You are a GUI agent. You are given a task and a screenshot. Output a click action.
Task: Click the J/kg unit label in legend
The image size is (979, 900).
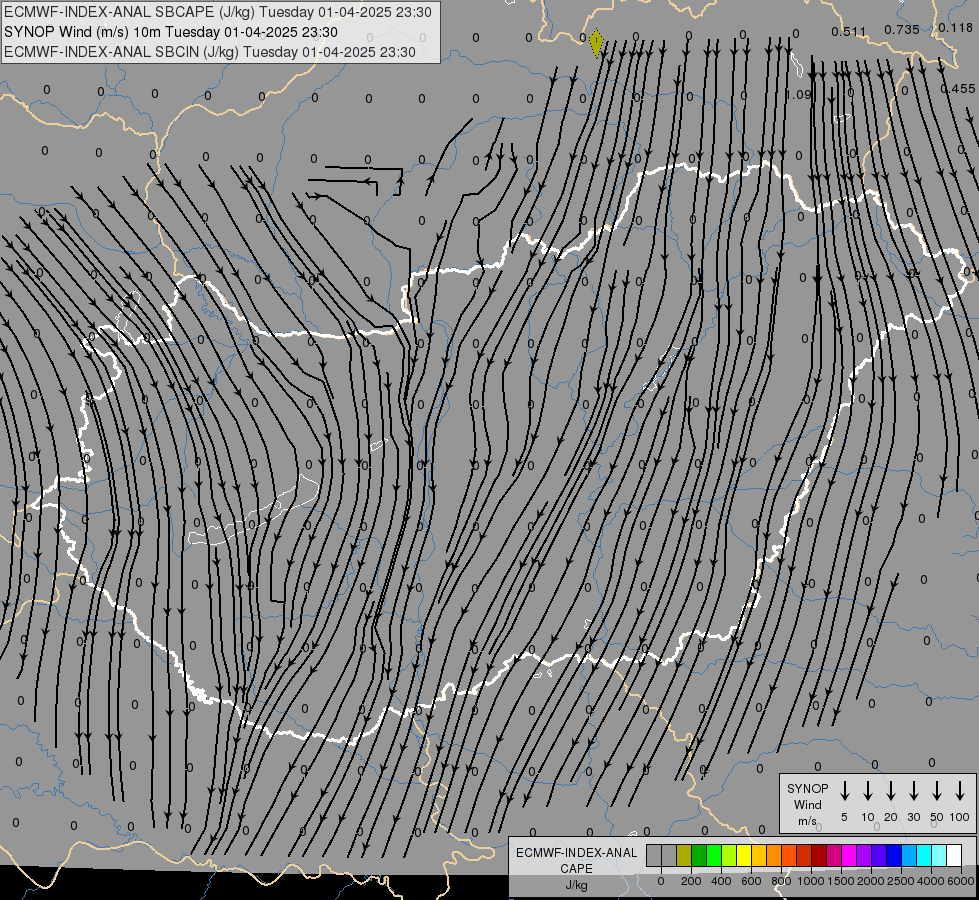(576, 885)
